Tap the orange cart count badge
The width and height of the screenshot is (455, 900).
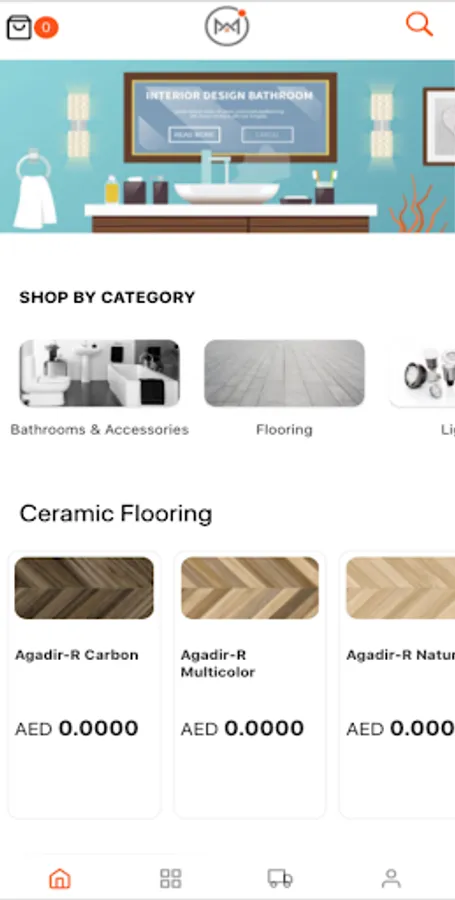46,27
